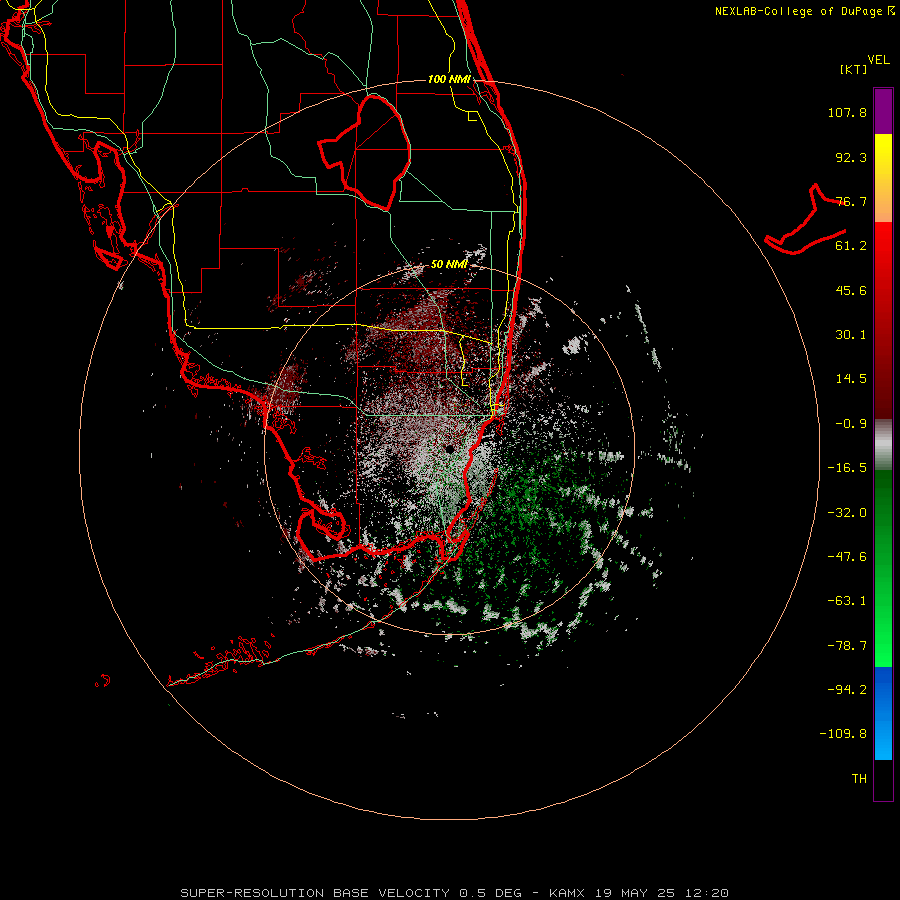900x900 pixels.
Task: Select the 107.8 scale value
Action: (x=847, y=112)
